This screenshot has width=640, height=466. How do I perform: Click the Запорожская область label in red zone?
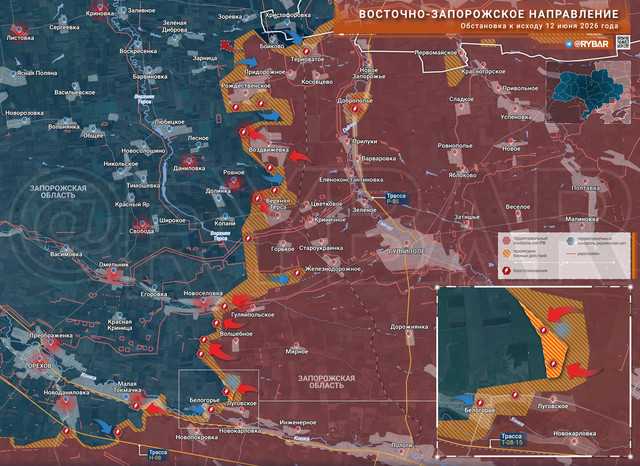(x=326, y=382)
